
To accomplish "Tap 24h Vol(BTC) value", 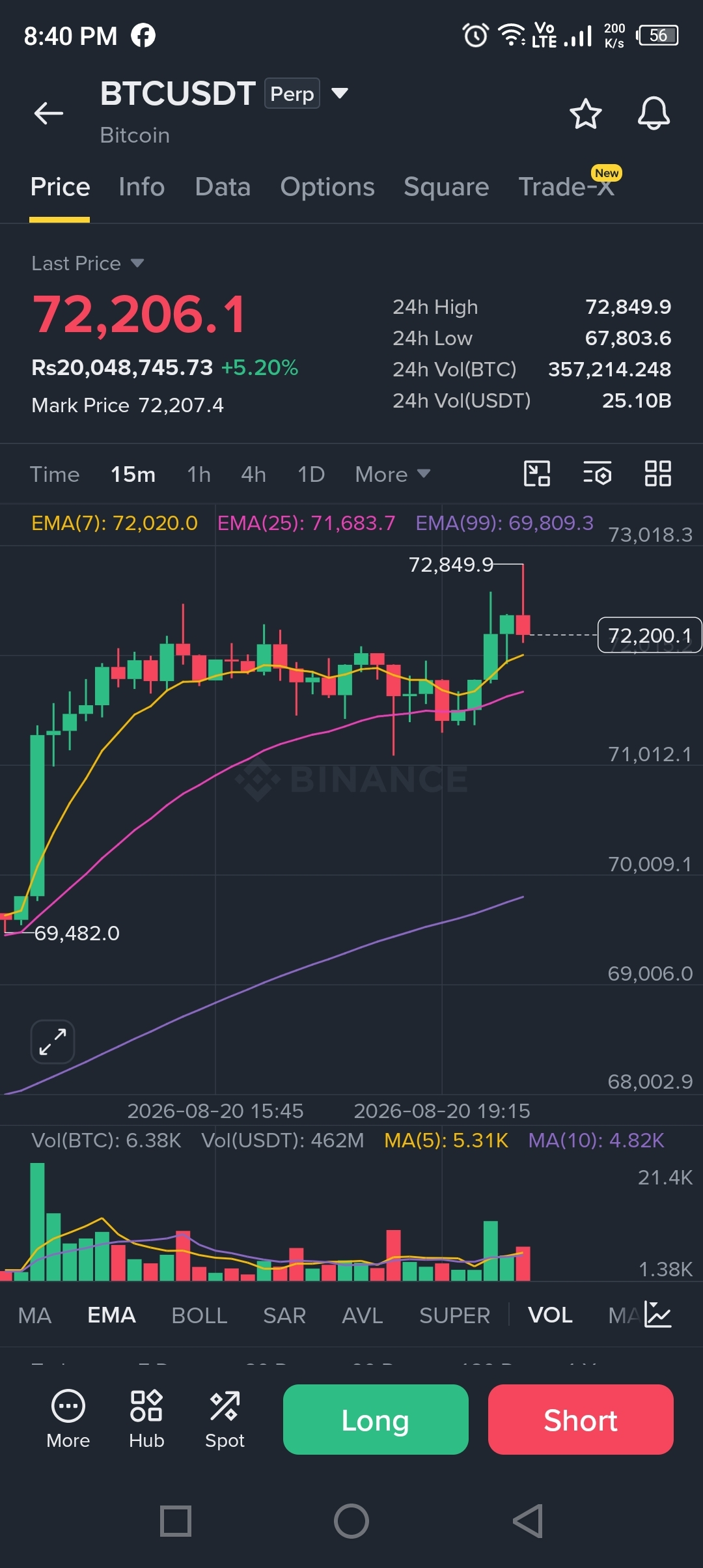I will click(609, 369).
